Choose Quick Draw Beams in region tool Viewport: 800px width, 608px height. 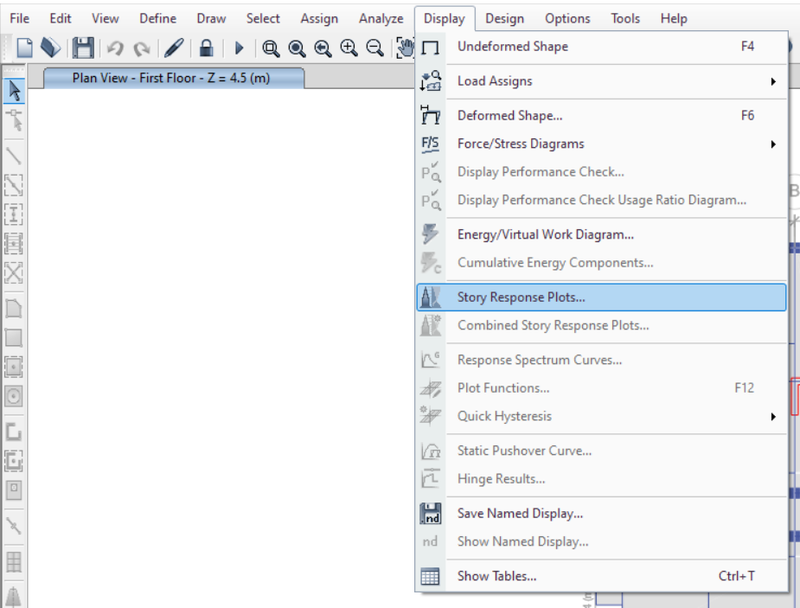point(14,185)
